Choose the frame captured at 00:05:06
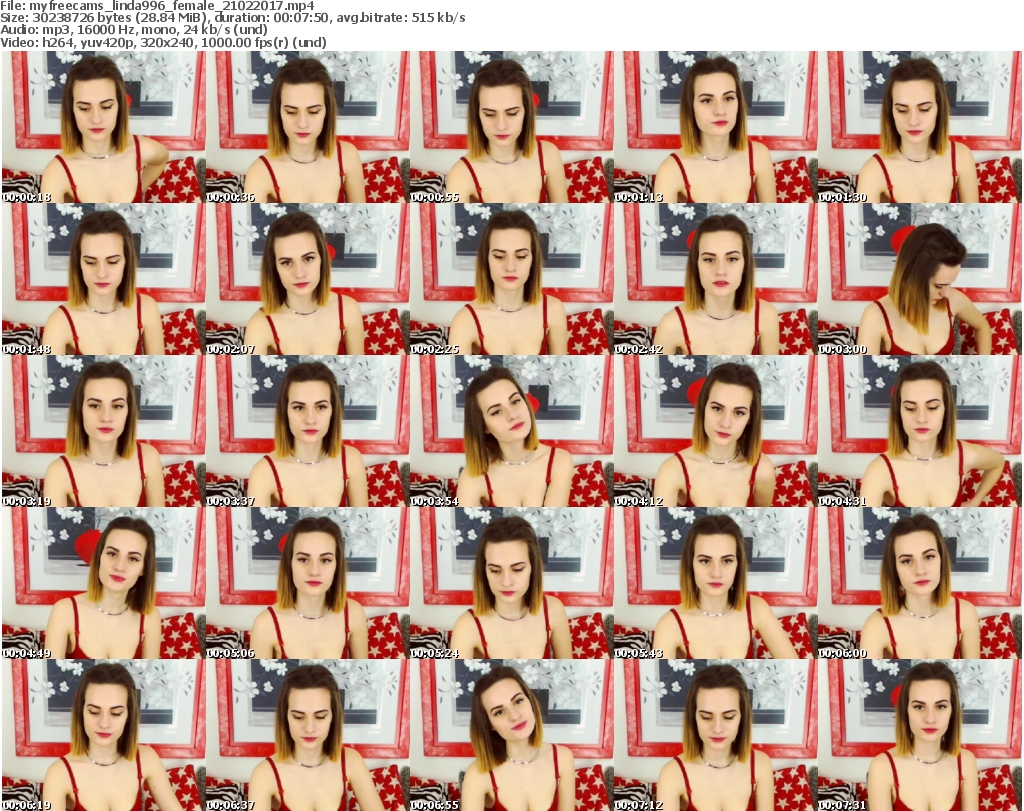The height and width of the screenshot is (811, 1024). [308, 584]
